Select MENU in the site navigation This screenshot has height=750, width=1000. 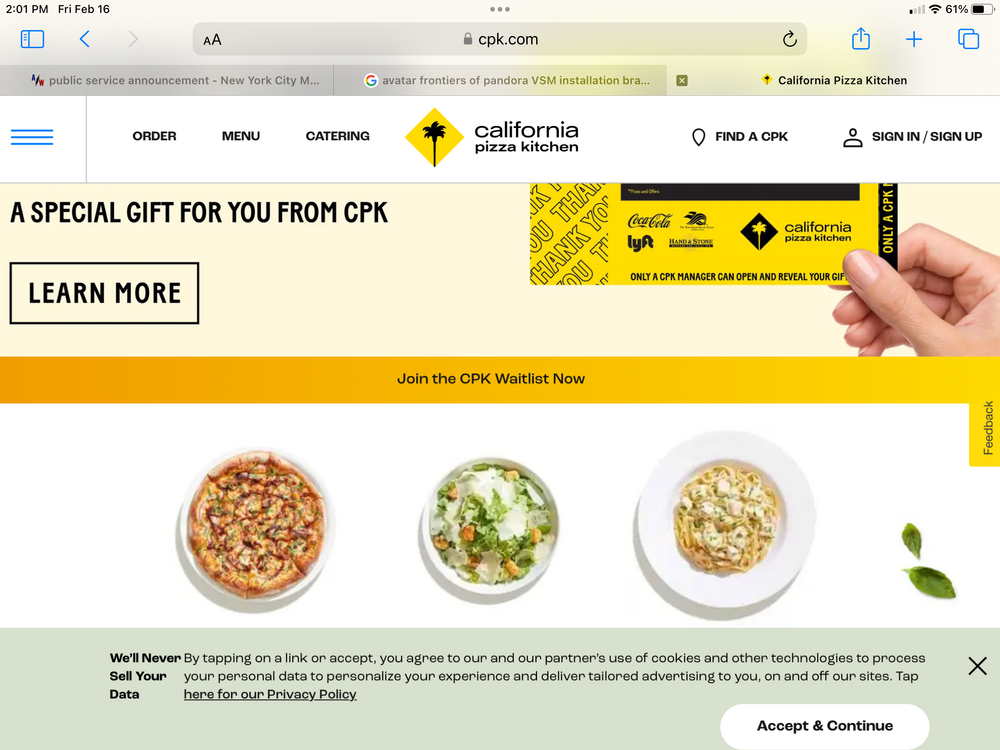(241, 136)
